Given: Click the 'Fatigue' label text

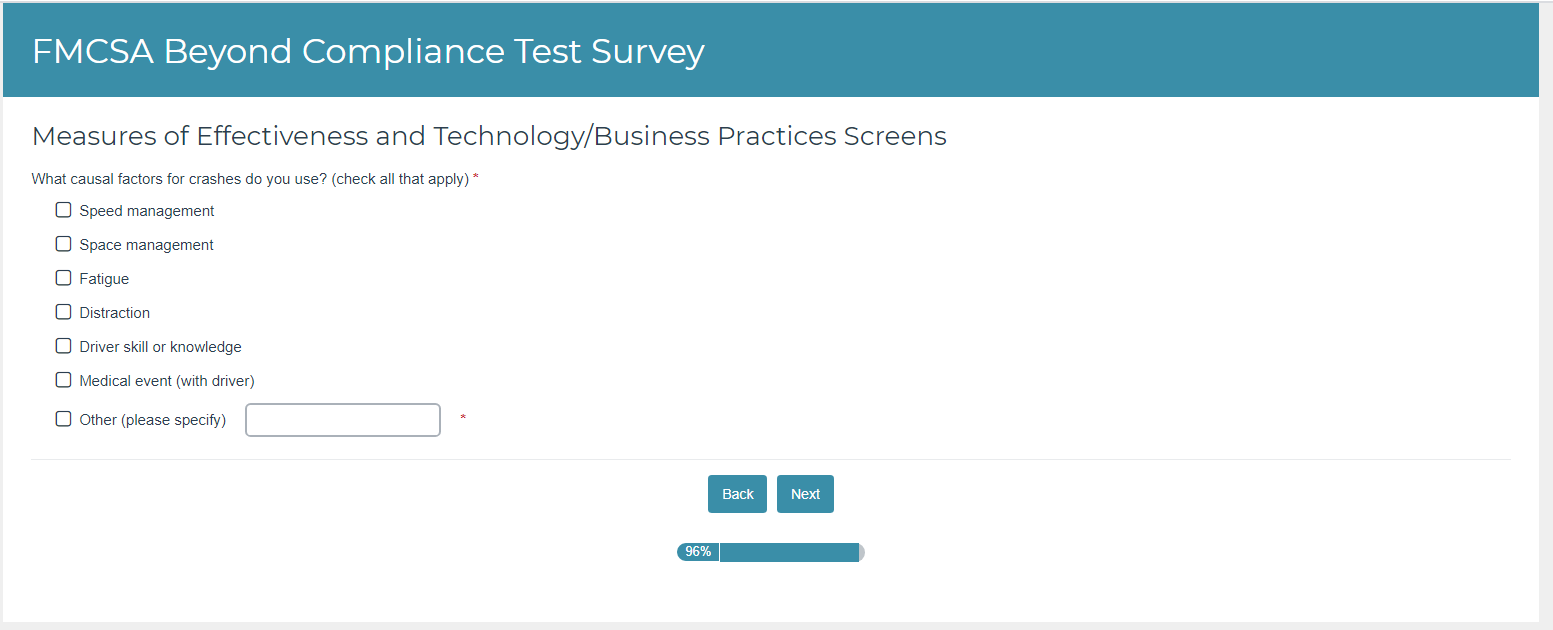Looking at the screenshot, I should 104,279.
